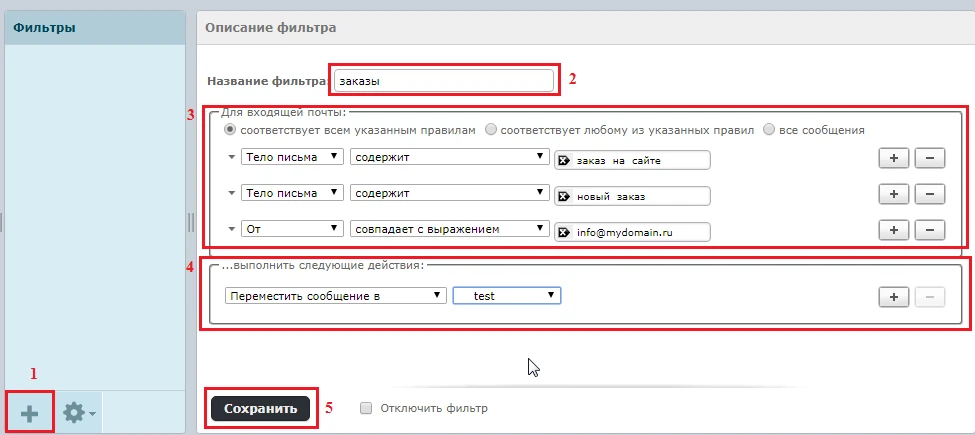Remove the 'заказ на сайте' rule row

[x=929, y=158]
